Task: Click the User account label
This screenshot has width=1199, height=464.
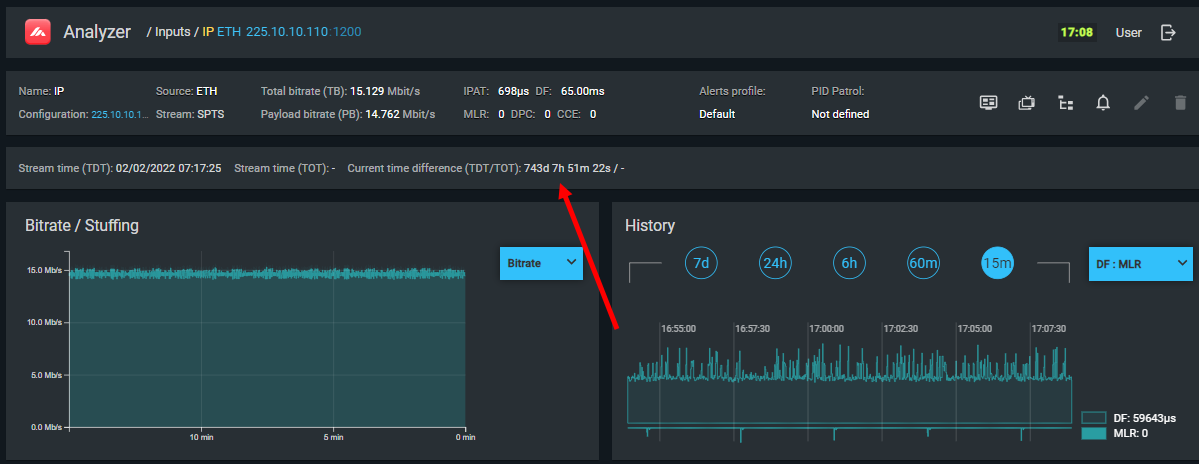Action: pos(1128,32)
